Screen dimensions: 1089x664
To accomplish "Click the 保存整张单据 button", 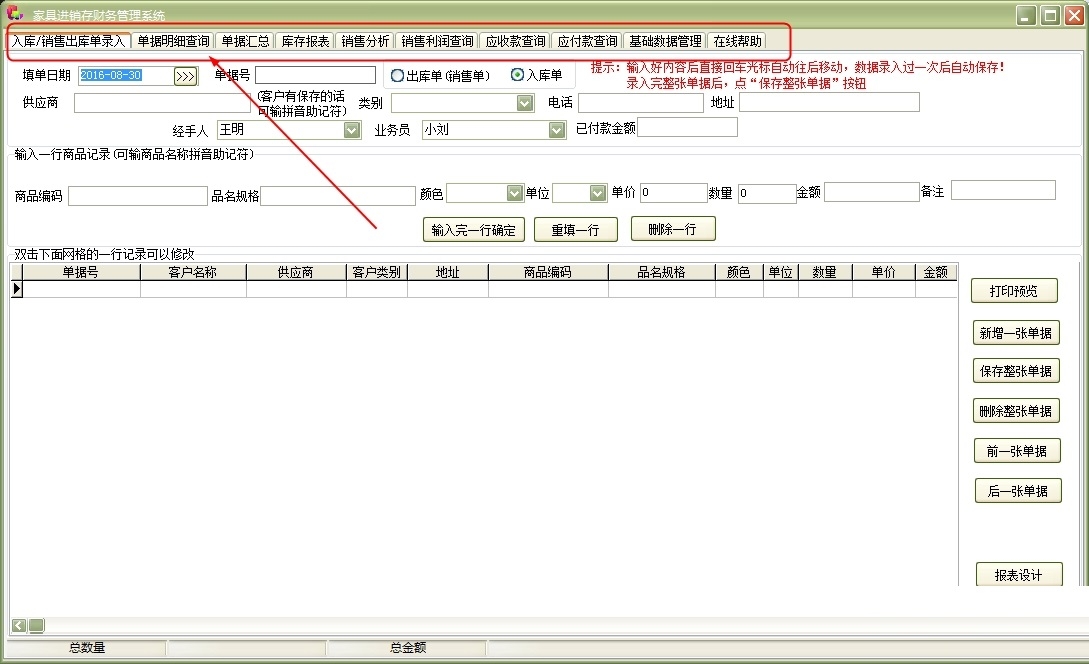I will point(1015,371).
